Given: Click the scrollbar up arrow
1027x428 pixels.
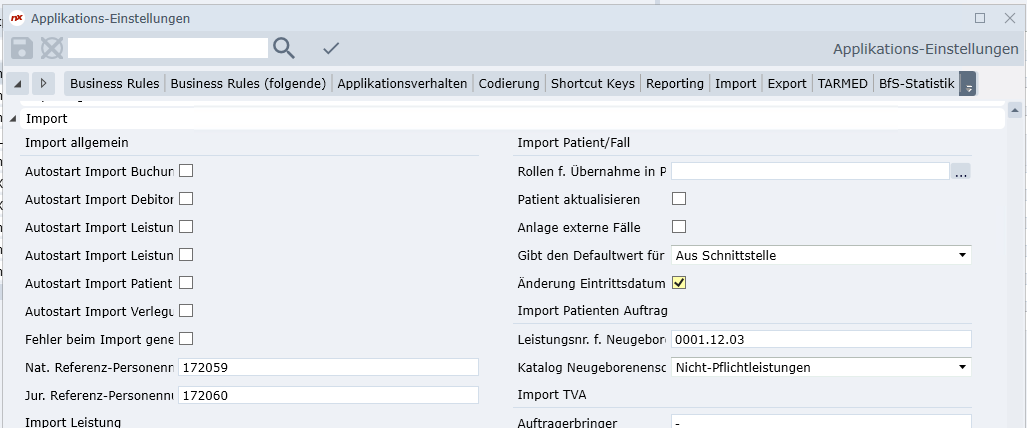Looking at the screenshot, I should [1014, 110].
